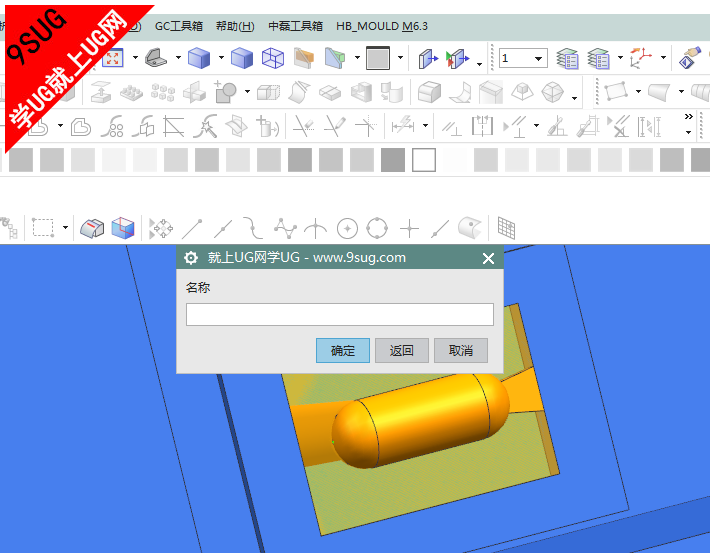Click the grayed Rapid Dimension icon
Screen dimensions: 710x553
[403, 125]
